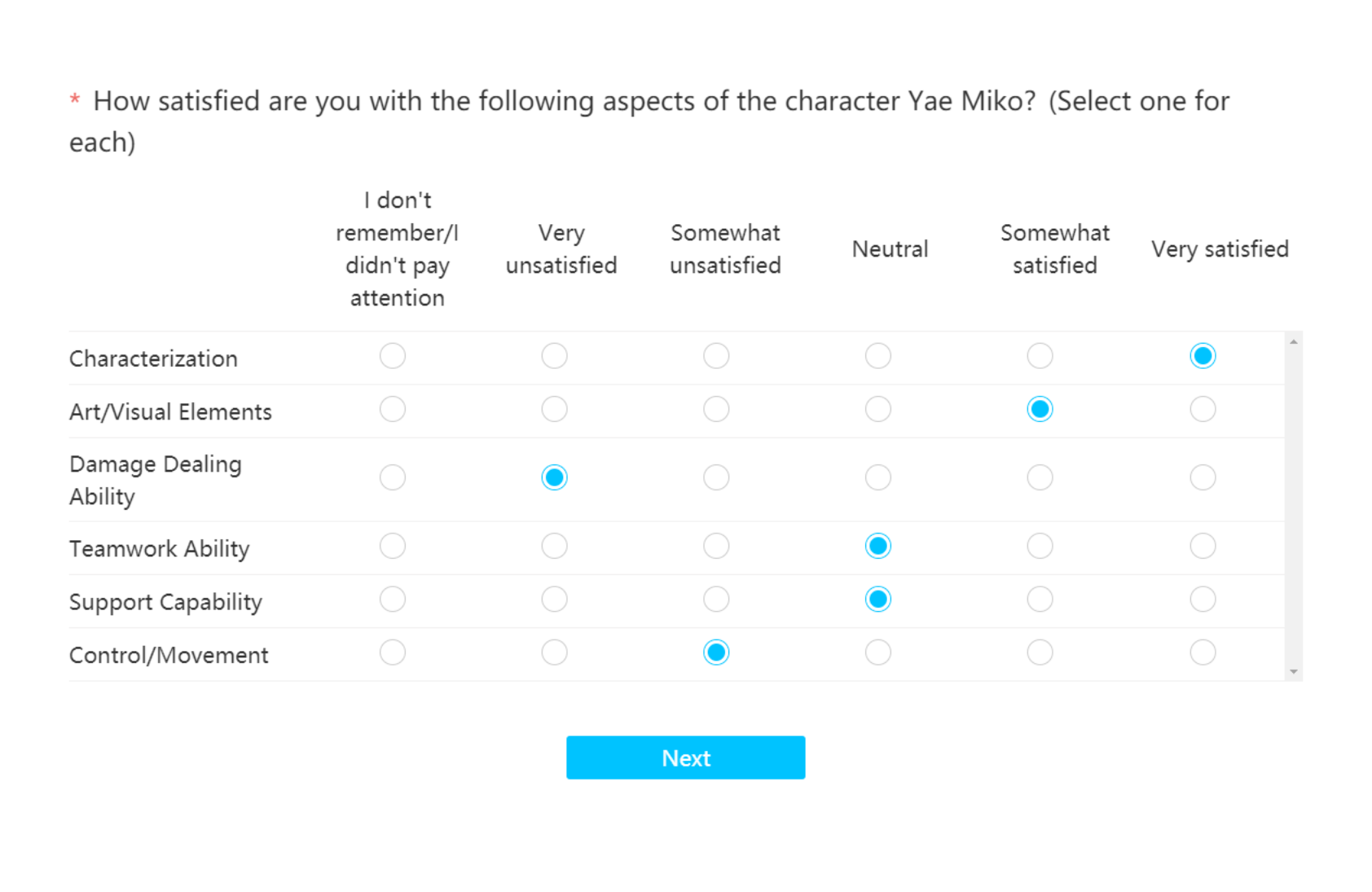Image resolution: width=1372 pixels, height=892 pixels.
Task: Mark Damage Dealing Ability as Very satisfied
Action: pos(1202,477)
